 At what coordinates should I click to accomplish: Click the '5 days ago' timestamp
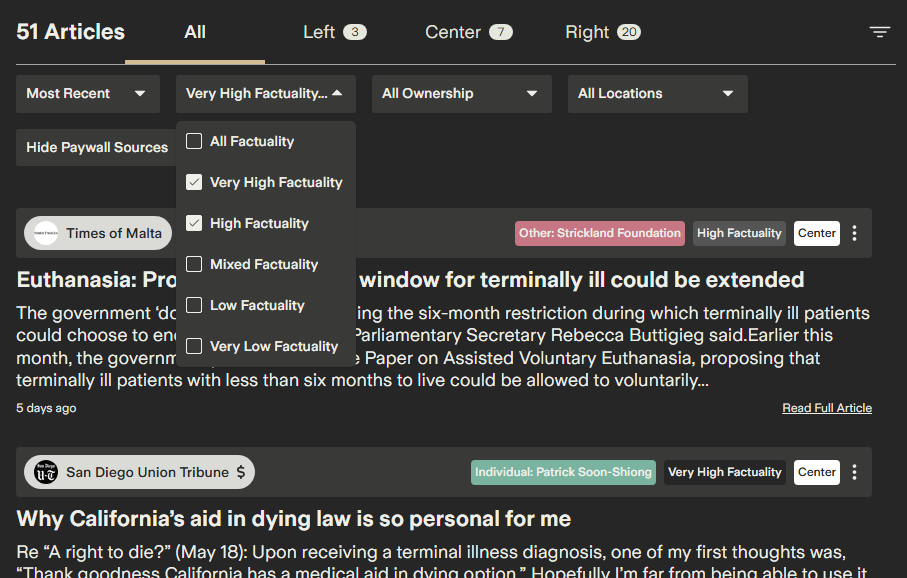pyautogui.click(x=46, y=408)
